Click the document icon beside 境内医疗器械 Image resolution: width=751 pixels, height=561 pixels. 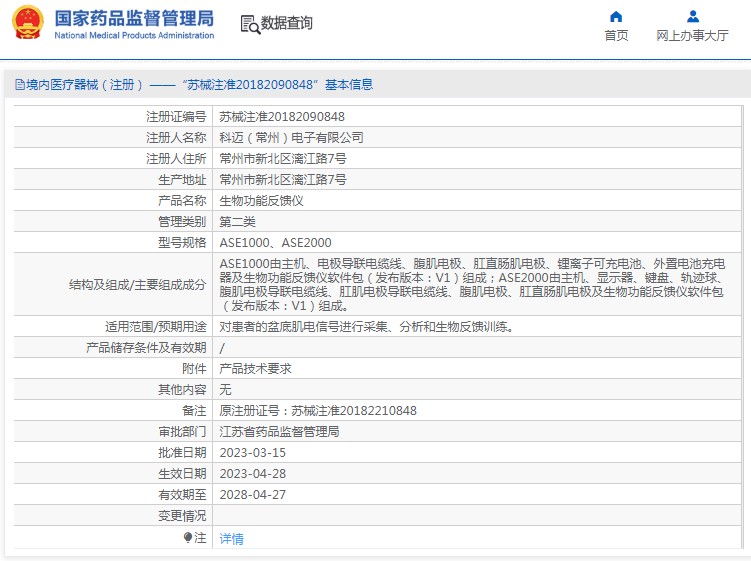[20, 85]
